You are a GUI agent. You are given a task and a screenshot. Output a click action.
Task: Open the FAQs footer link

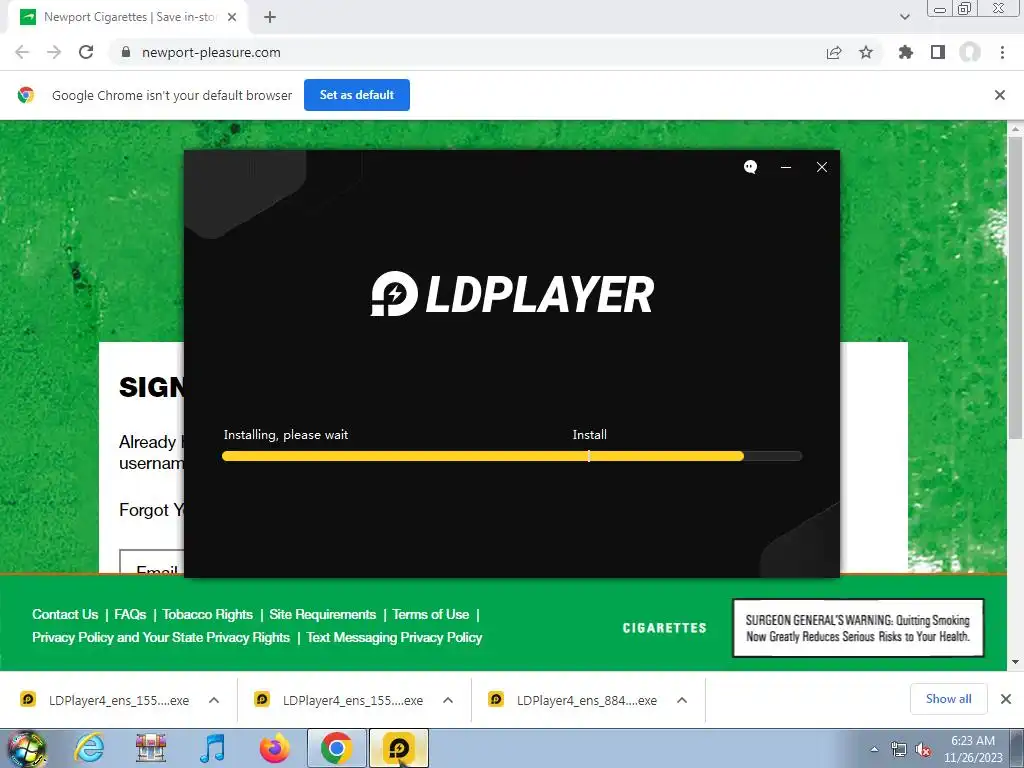(x=130, y=615)
